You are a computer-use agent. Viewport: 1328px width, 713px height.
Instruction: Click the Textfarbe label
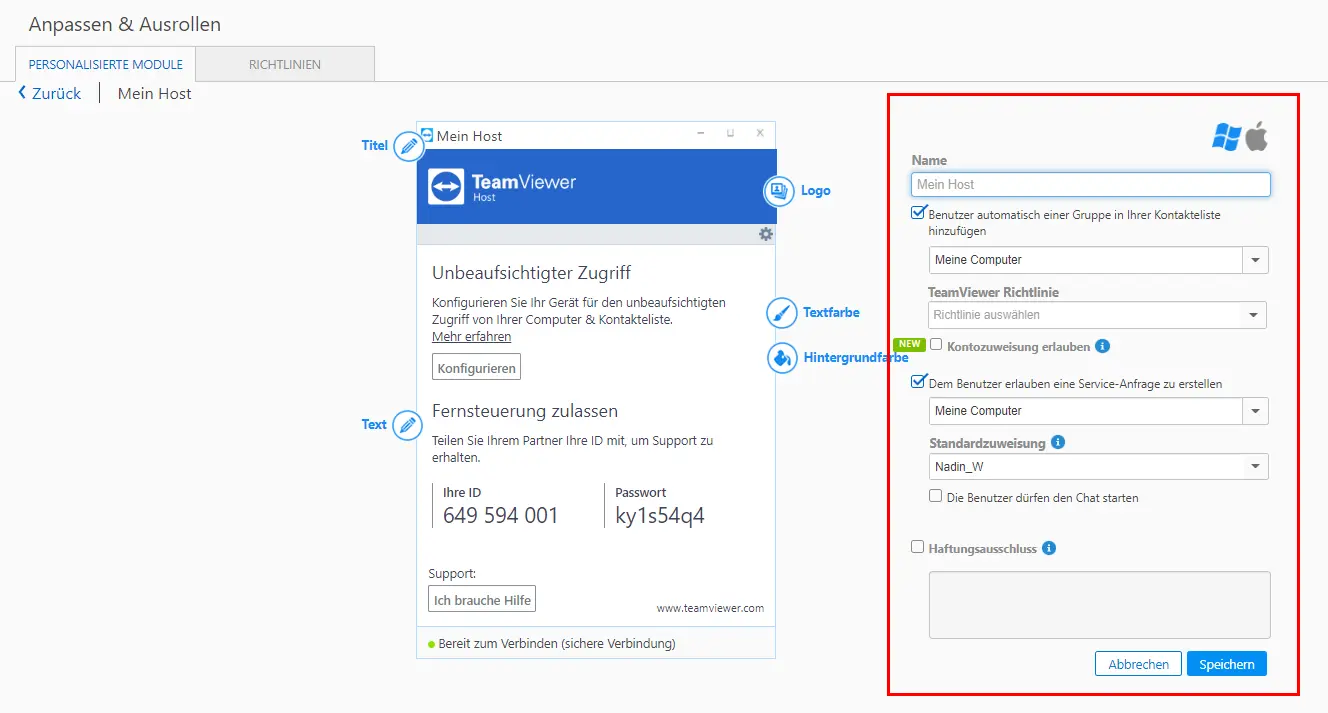point(831,313)
